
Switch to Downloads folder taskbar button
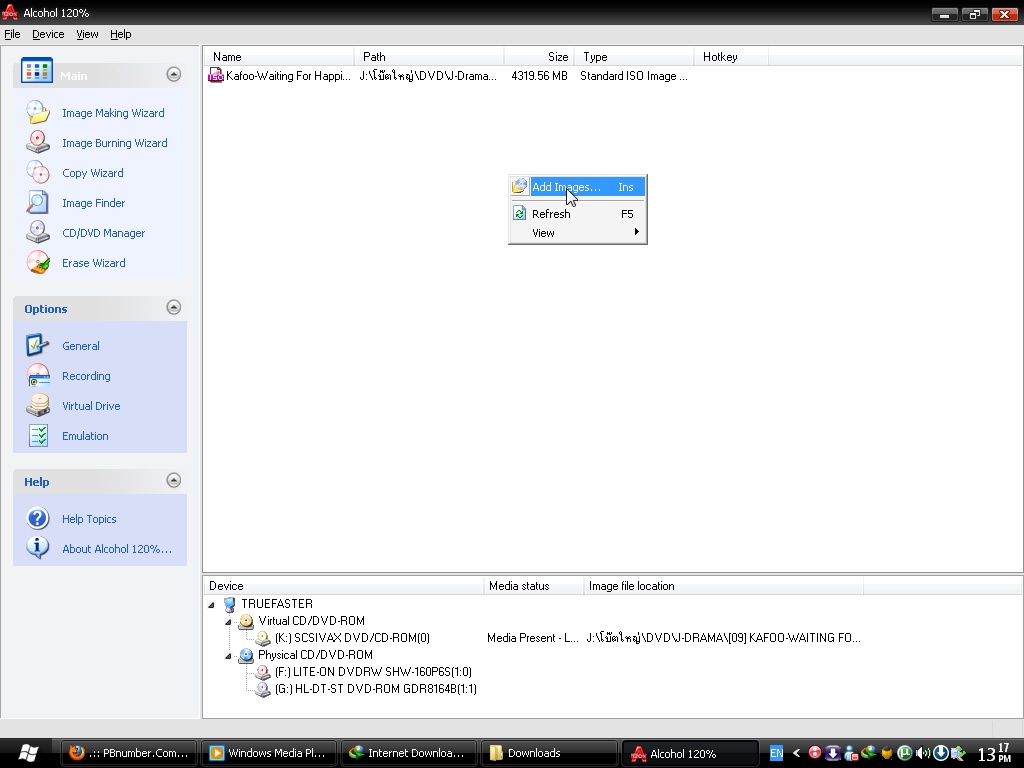(x=549, y=753)
